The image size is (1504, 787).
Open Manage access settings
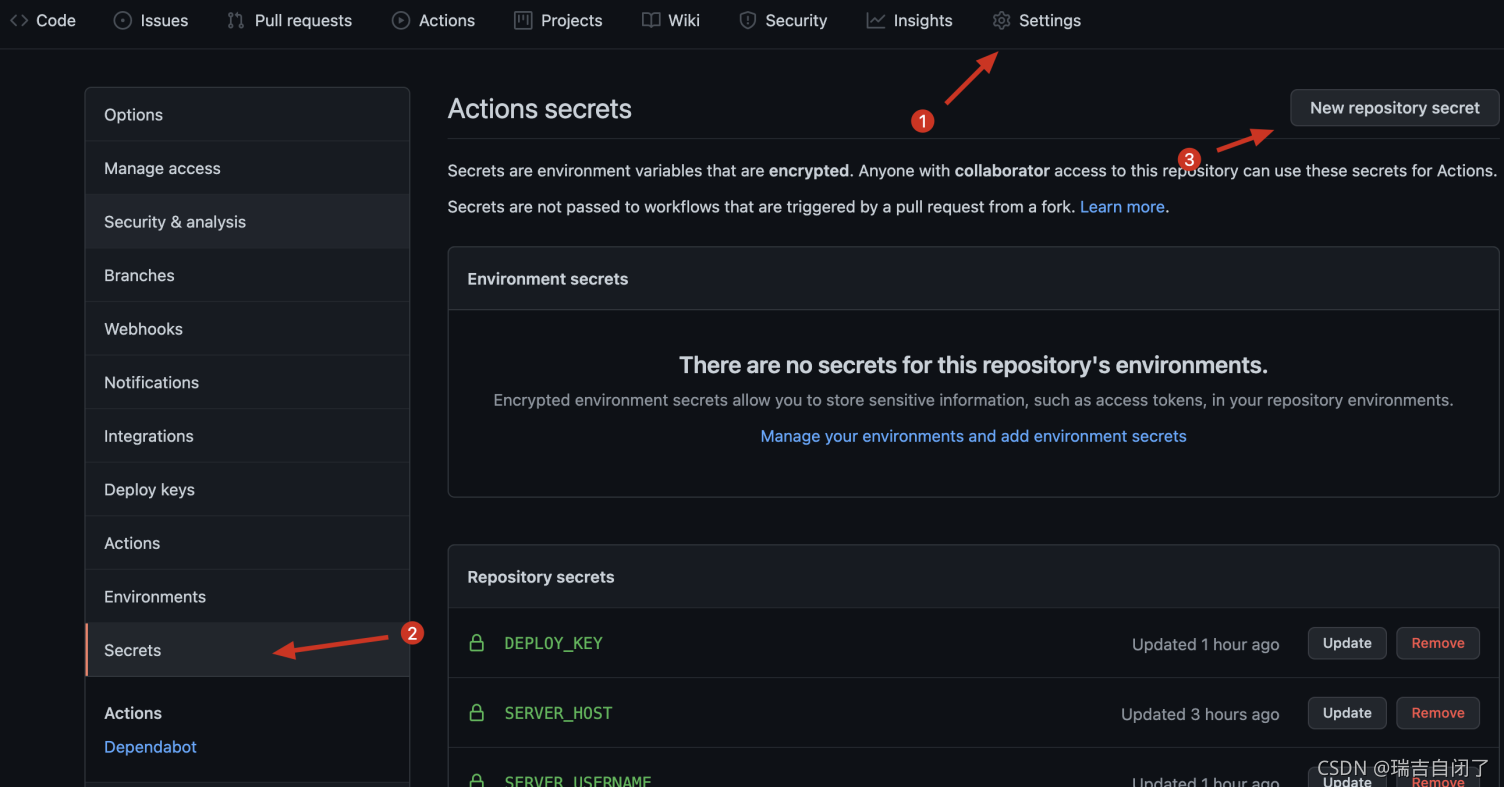(x=247, y=168)
